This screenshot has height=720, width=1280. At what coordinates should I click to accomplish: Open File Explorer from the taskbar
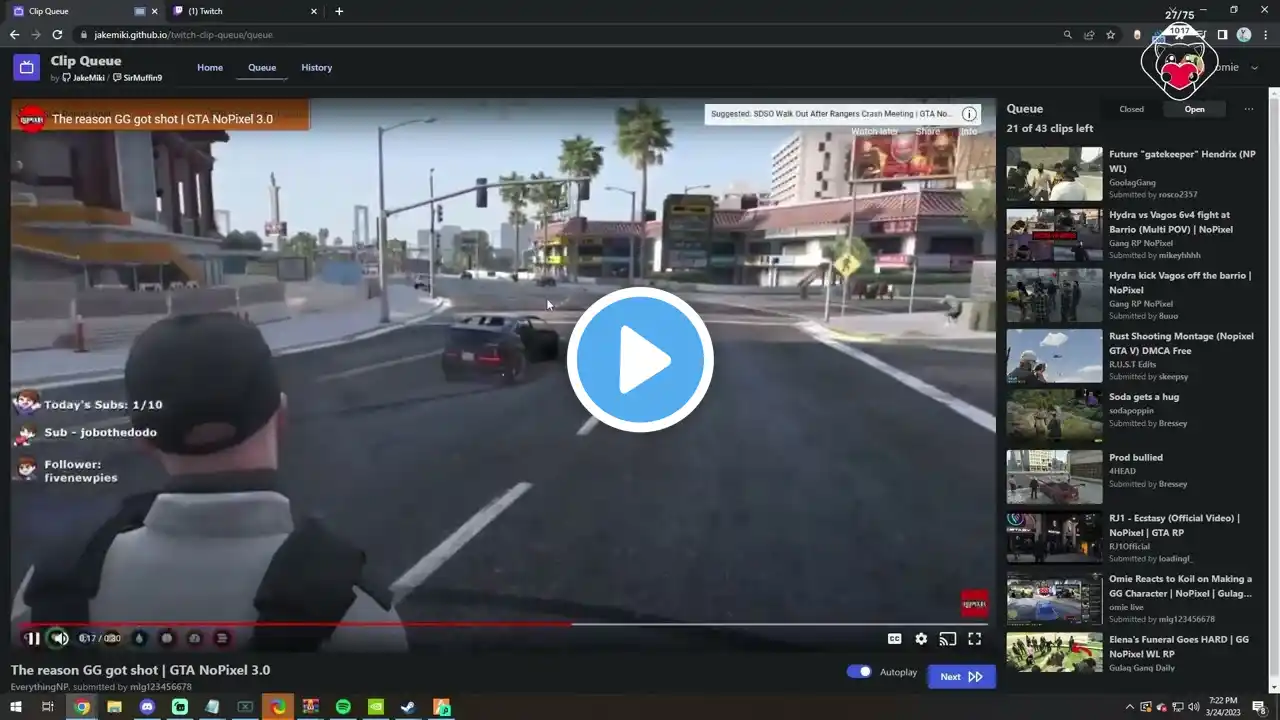(115, 707)
